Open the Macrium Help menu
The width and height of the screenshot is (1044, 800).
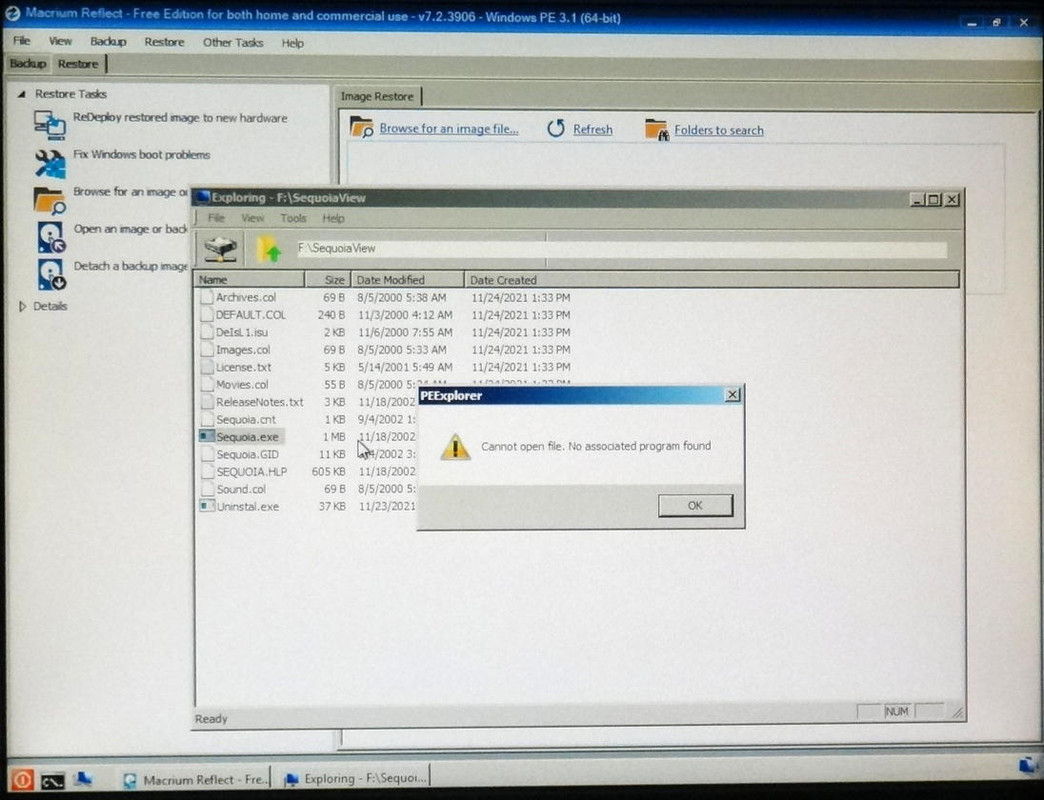[x=292, y=43]
